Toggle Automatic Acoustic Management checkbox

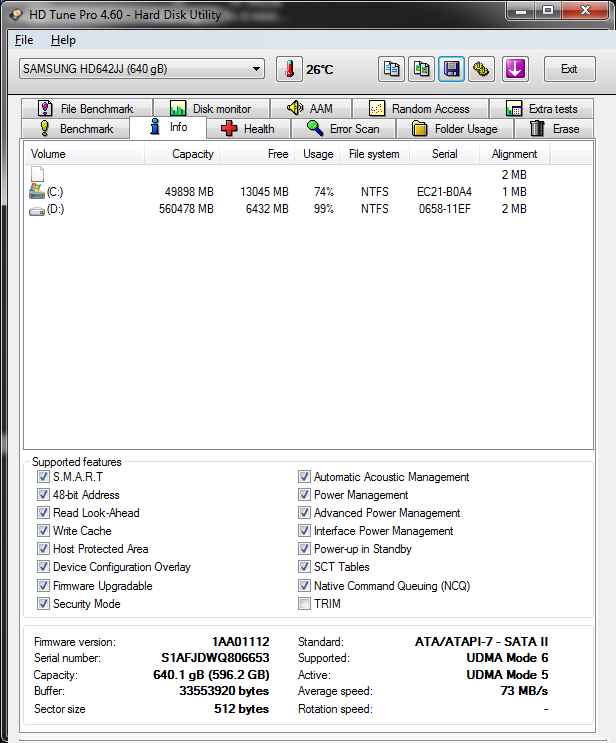click(x=304, y=477)
